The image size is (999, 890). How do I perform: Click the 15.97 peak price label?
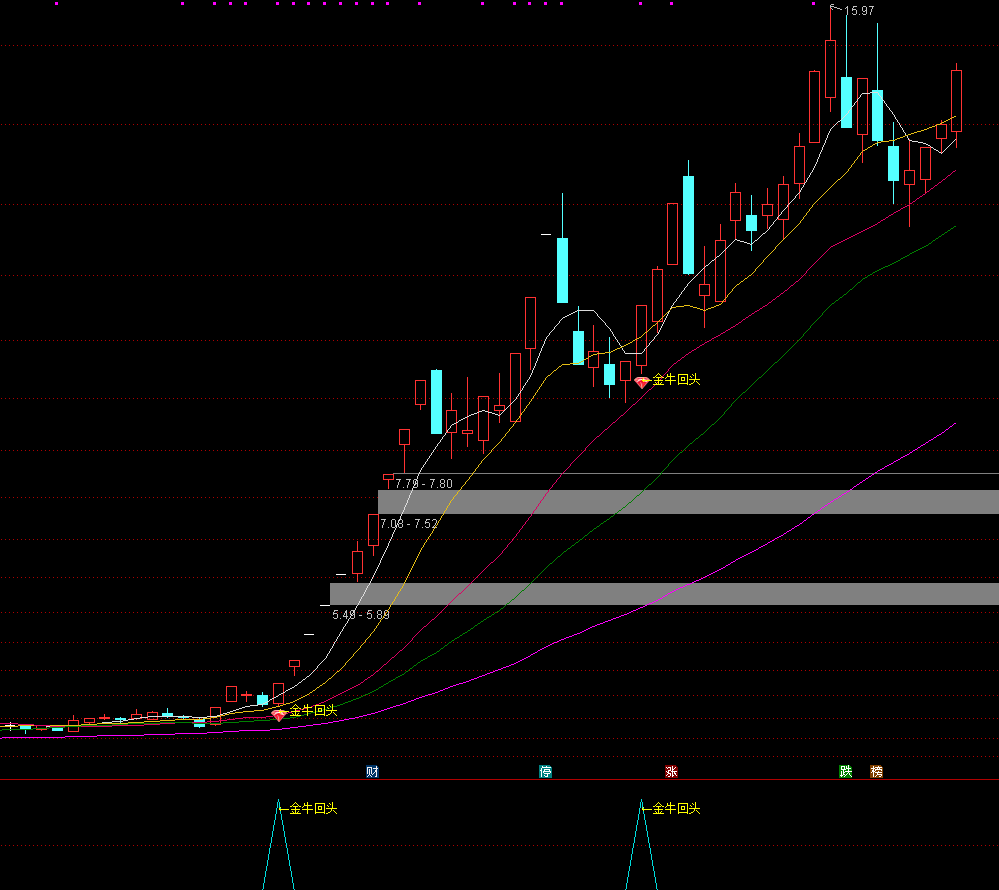click(859, 11)
